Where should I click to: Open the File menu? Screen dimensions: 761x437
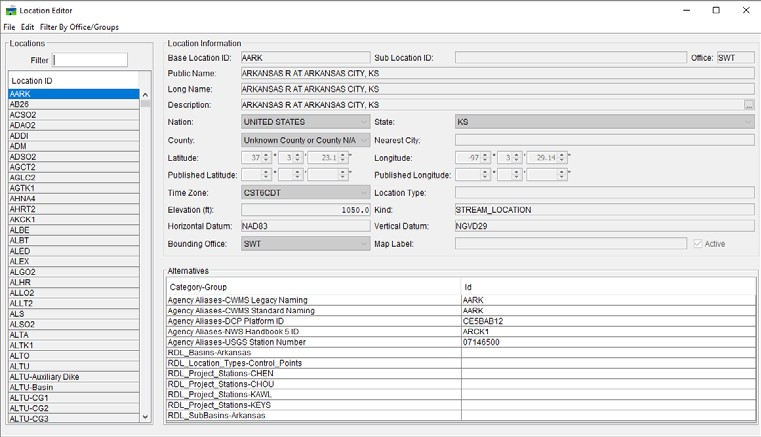[x=9, y=27]
